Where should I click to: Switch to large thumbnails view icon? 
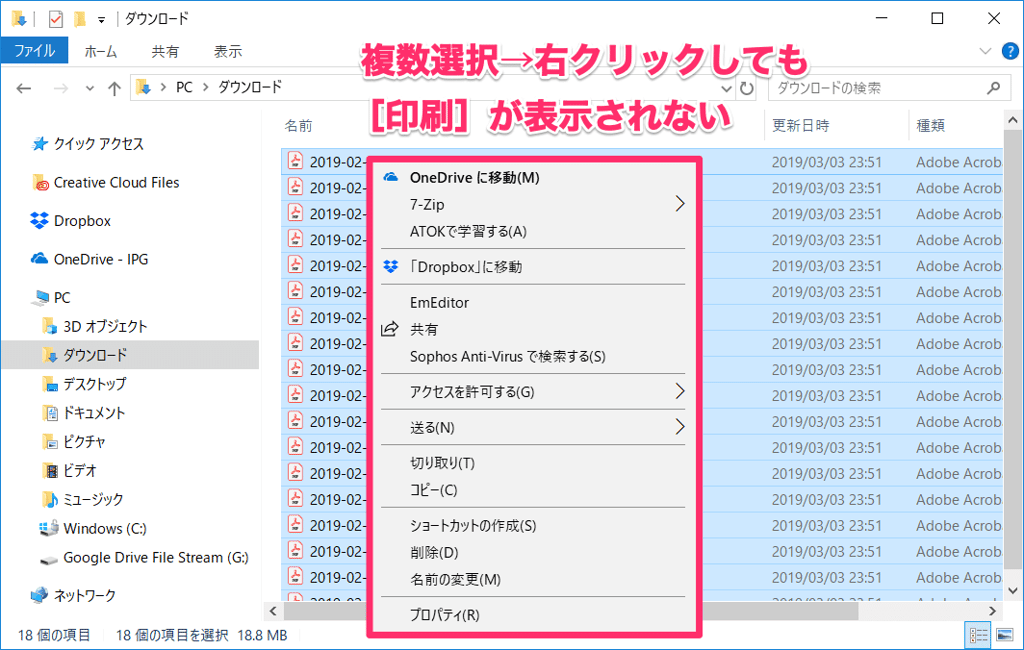coord(1004,635)
